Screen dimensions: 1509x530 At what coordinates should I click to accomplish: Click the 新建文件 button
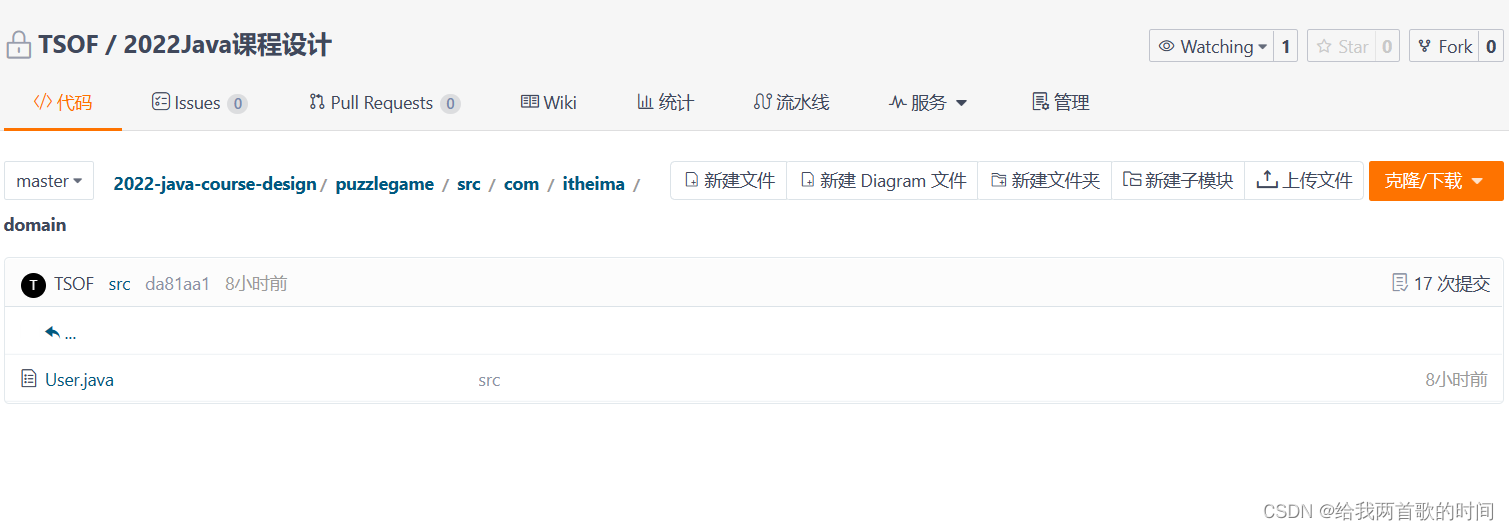tap(729, 181)
